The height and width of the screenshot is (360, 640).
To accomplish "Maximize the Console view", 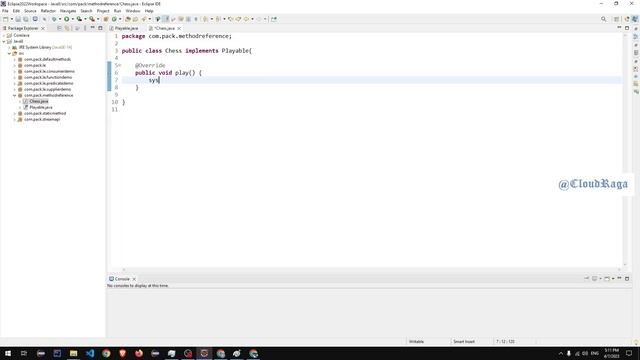I will point(627,278).
